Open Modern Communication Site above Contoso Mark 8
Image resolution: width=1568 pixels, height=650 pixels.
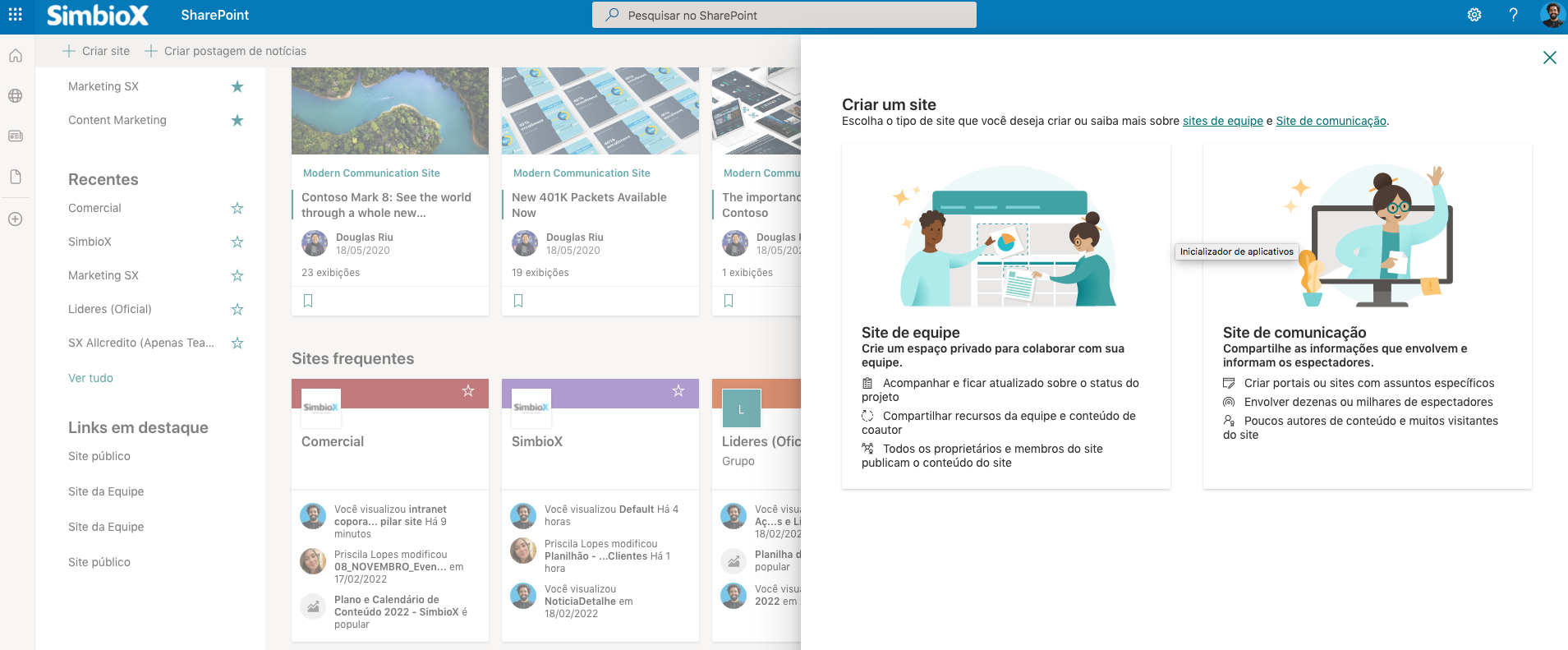click(x=371, y=173)
